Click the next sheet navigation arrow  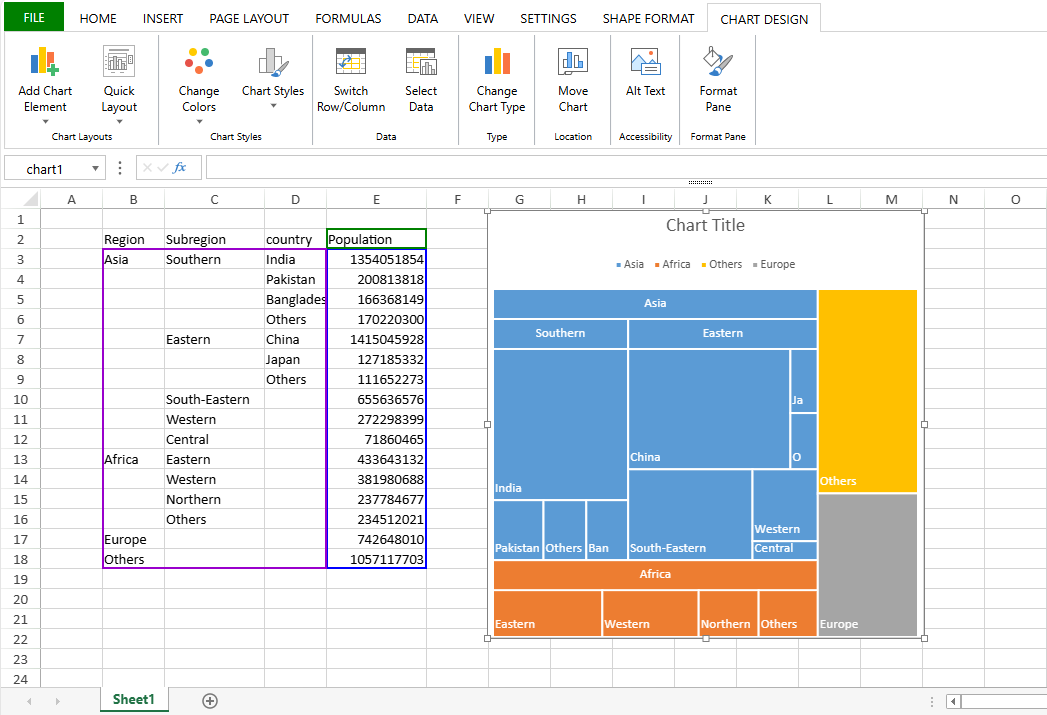57,701
